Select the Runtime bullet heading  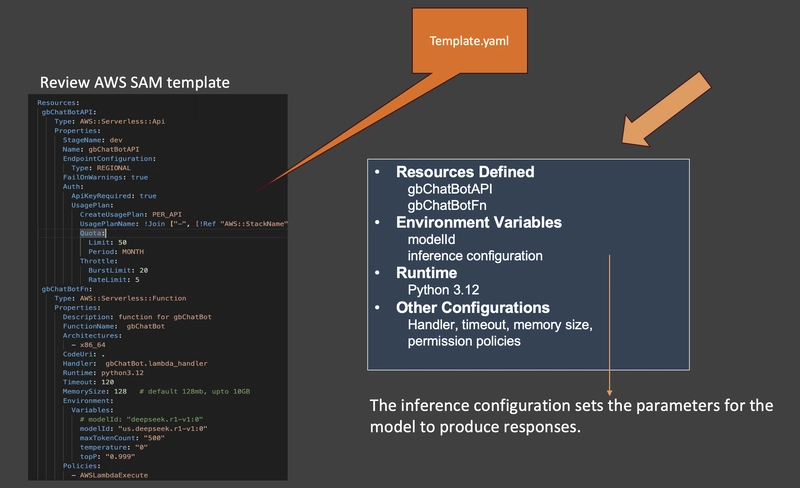pos(427,273)
